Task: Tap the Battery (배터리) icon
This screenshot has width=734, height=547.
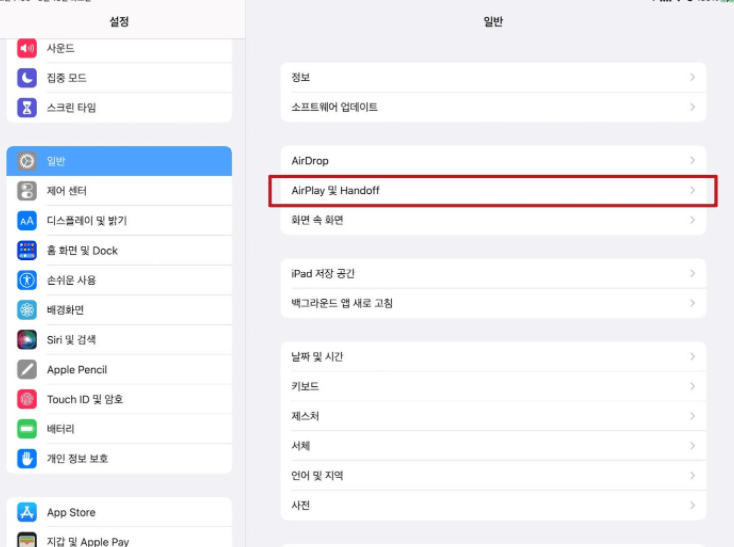Action: 27,429
